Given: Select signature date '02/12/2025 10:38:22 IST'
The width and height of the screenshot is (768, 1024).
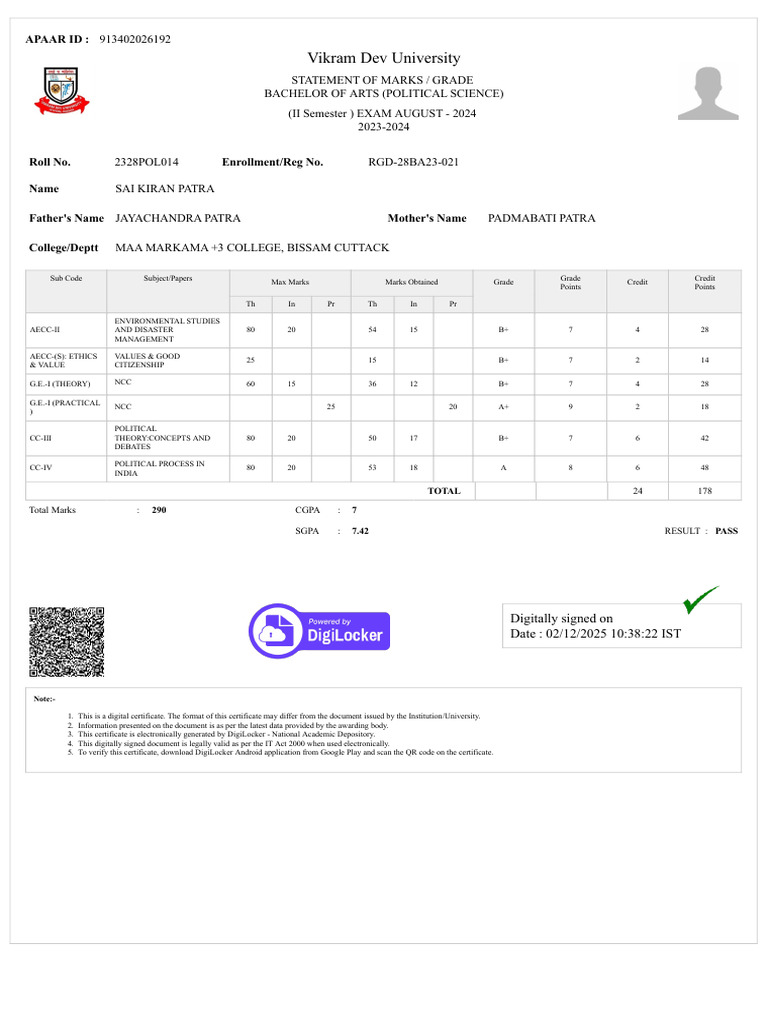Looking at the screenshot, I should 613,633.
